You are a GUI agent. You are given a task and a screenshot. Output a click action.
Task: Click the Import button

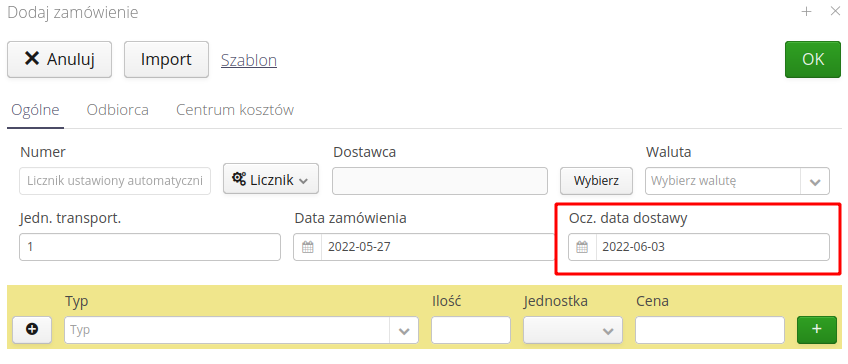coord(166,59)
